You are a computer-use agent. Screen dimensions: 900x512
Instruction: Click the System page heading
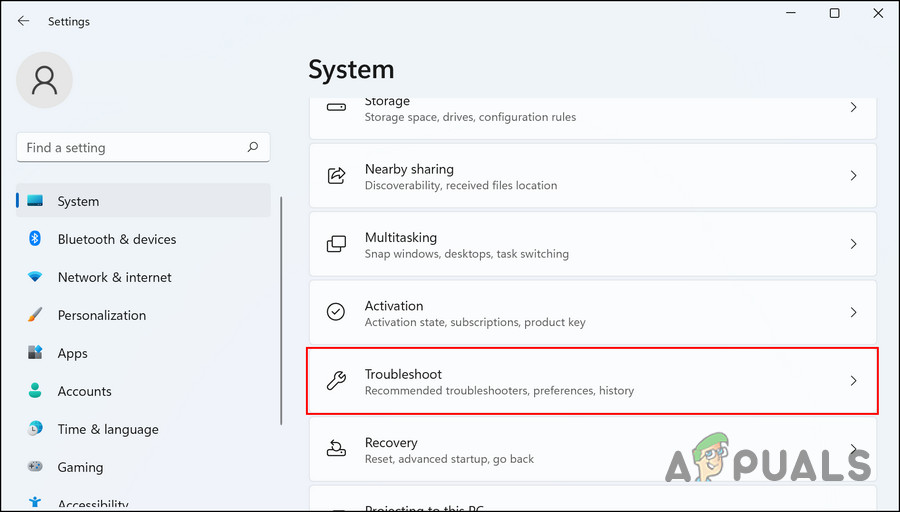pyautogui.click(x=351, y=69)
